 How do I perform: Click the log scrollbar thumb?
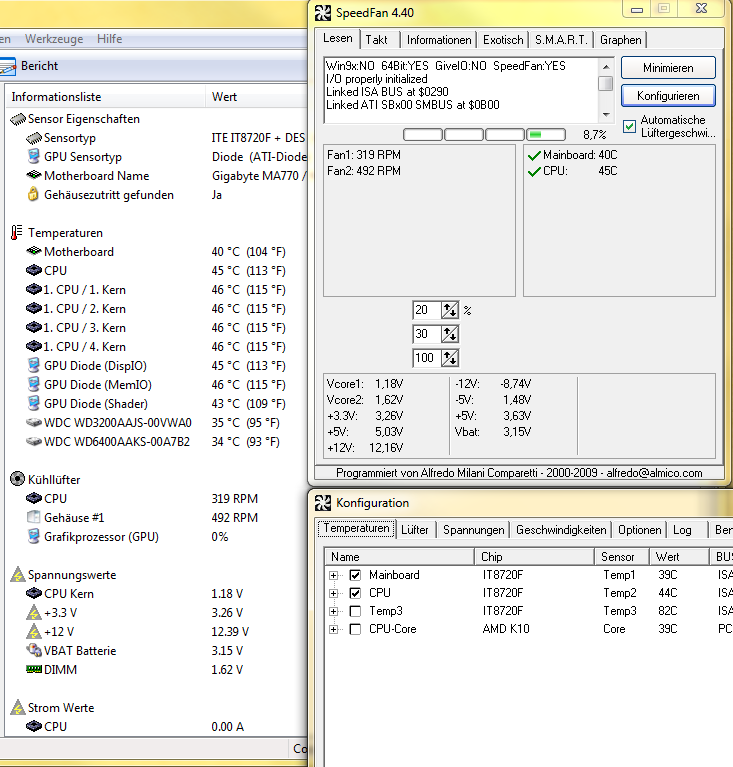(x=606, y=83)
